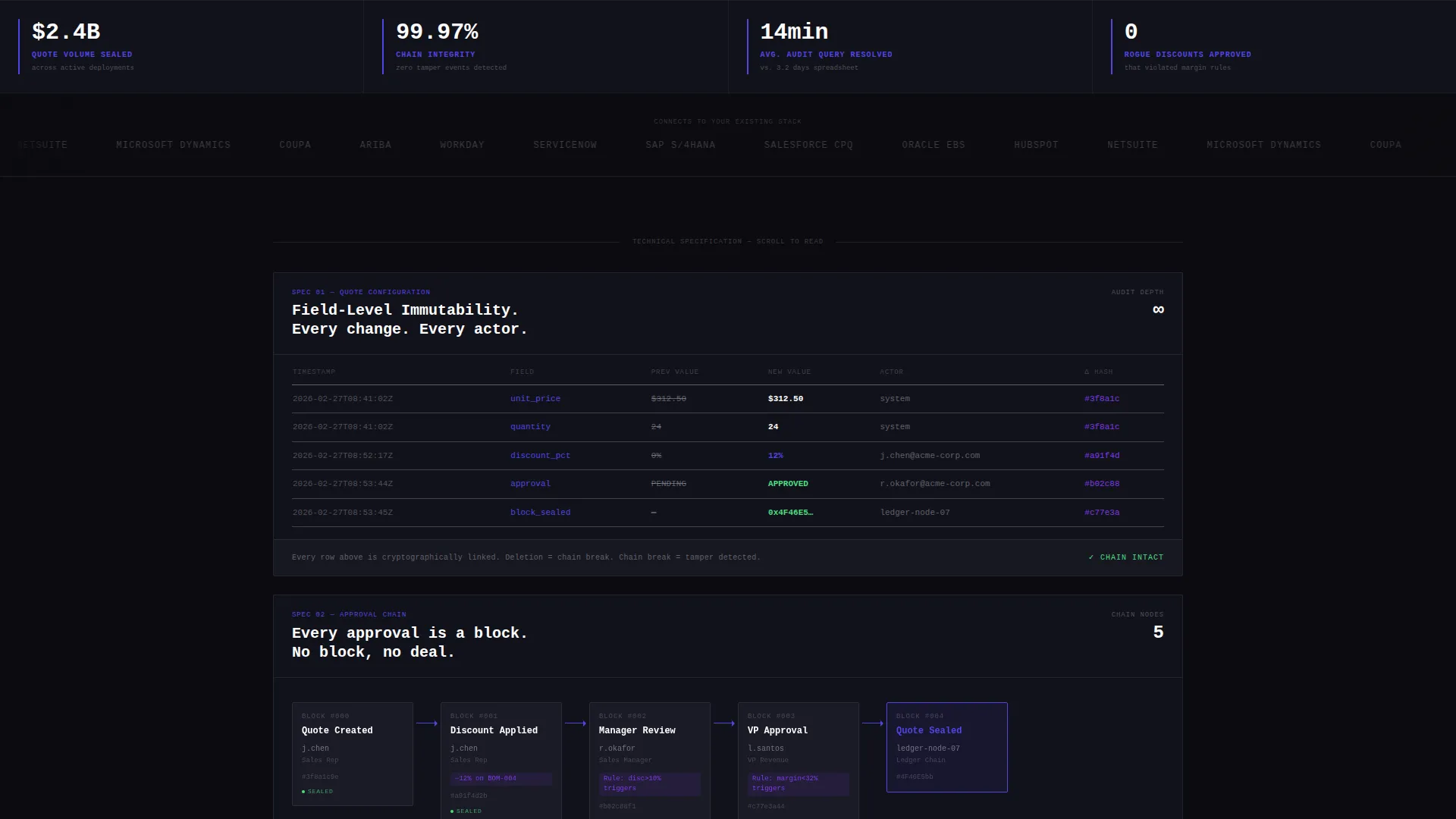
Task: Click the WORKDAY integration logo
Action: click(462, 145)
